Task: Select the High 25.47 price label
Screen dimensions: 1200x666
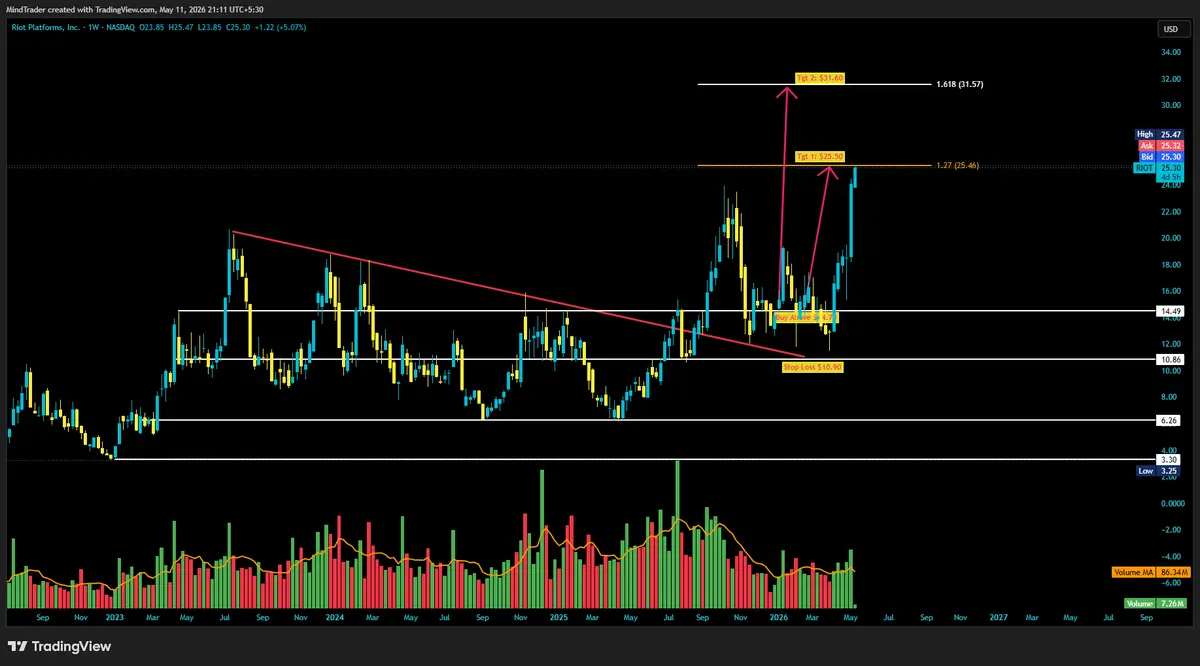Action: click(1160, 134)
